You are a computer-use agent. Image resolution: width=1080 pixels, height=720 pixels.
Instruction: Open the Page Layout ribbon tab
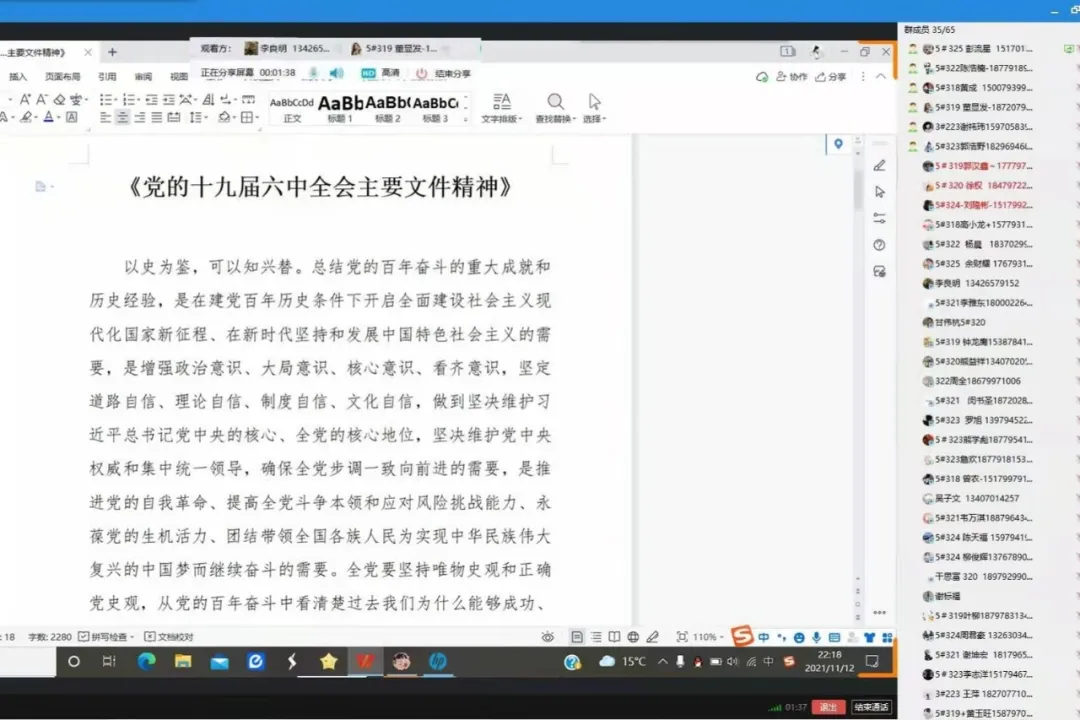(x=62, y=76)
